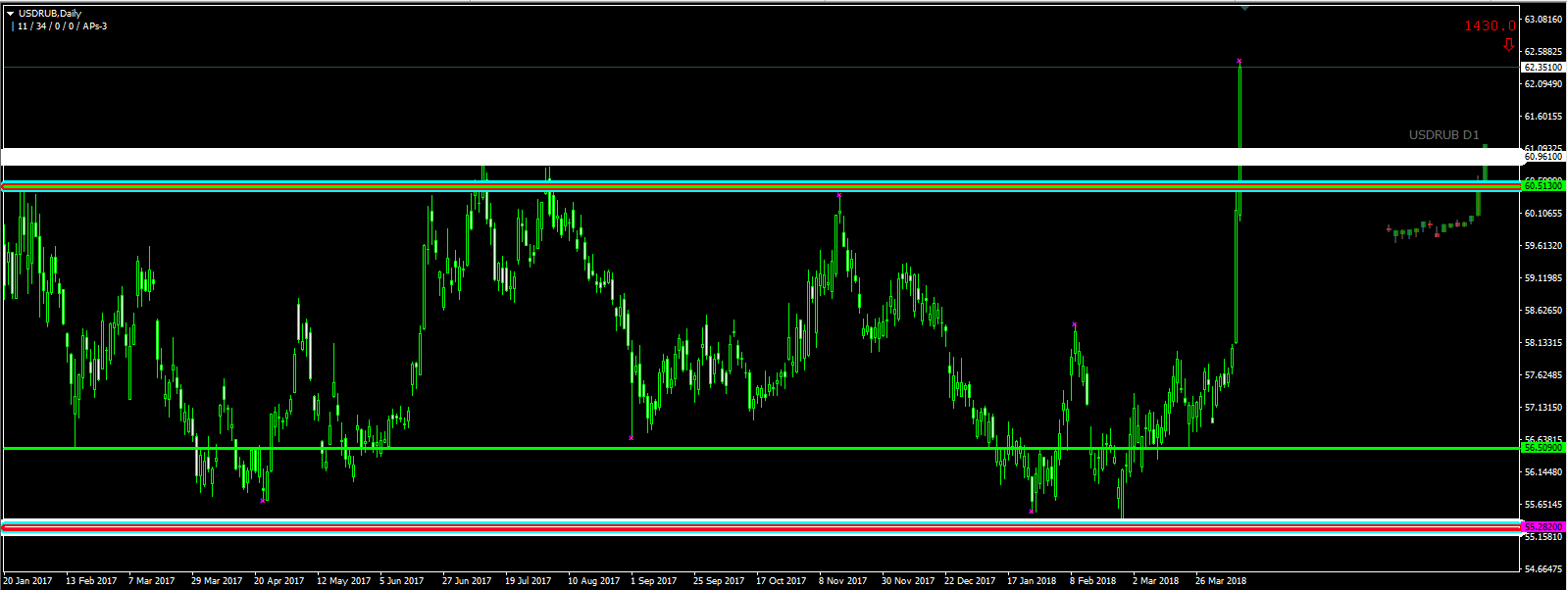
Task: Click the 54.66475 price scale value
Action: (1543, 569)
